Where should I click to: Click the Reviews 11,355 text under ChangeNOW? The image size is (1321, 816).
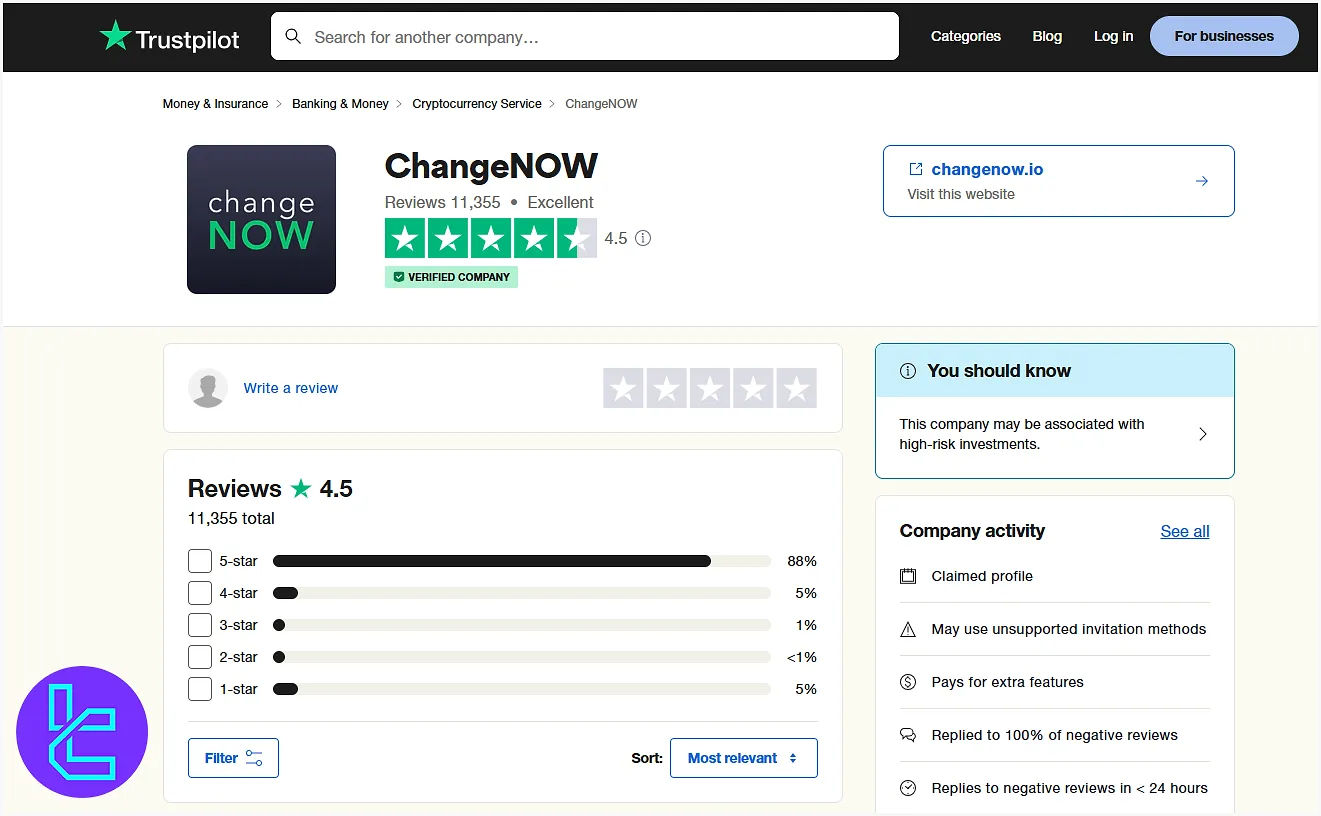click(443, 202)
